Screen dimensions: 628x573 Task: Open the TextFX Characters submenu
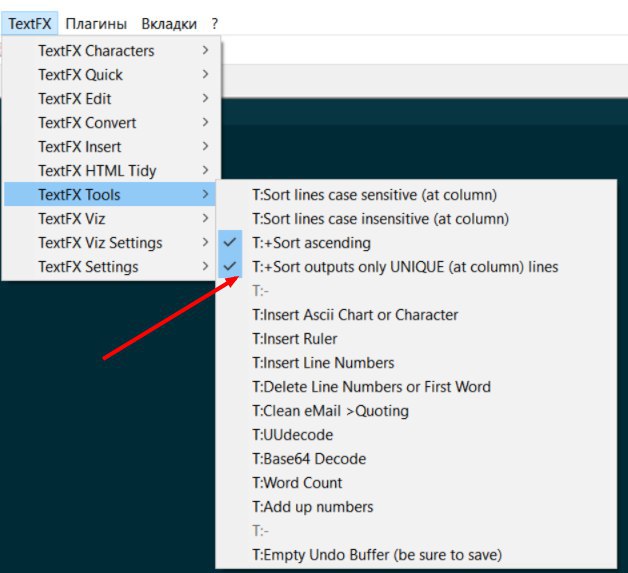point(110,50)
